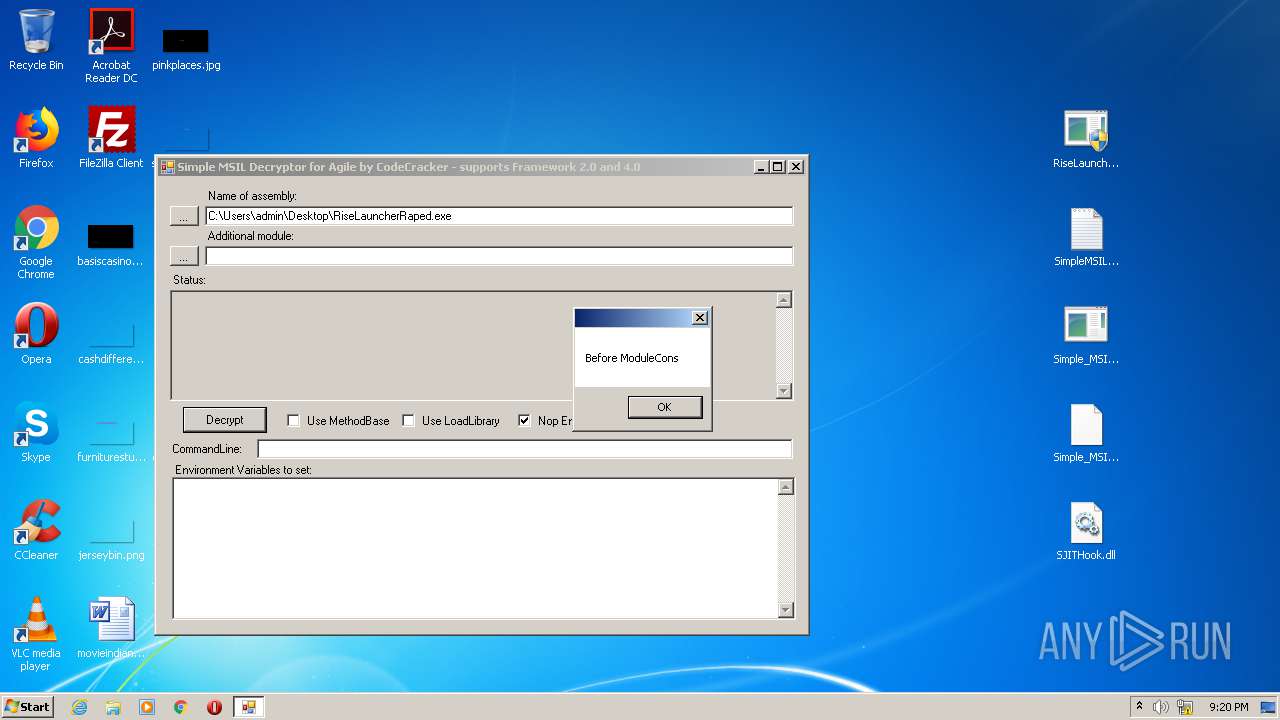Close the MSIL Decryptor window
The image size is (1280, 720).
[x=796, y=167]
